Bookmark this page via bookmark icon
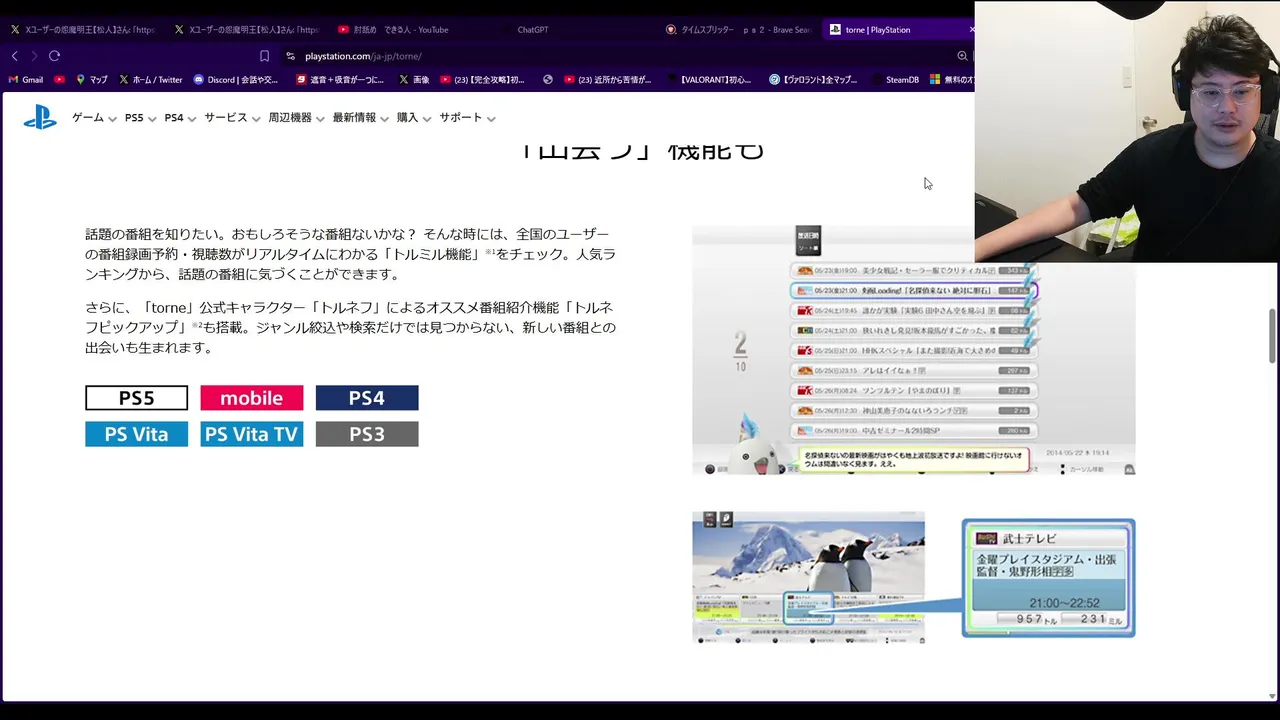 coord(264,56)
